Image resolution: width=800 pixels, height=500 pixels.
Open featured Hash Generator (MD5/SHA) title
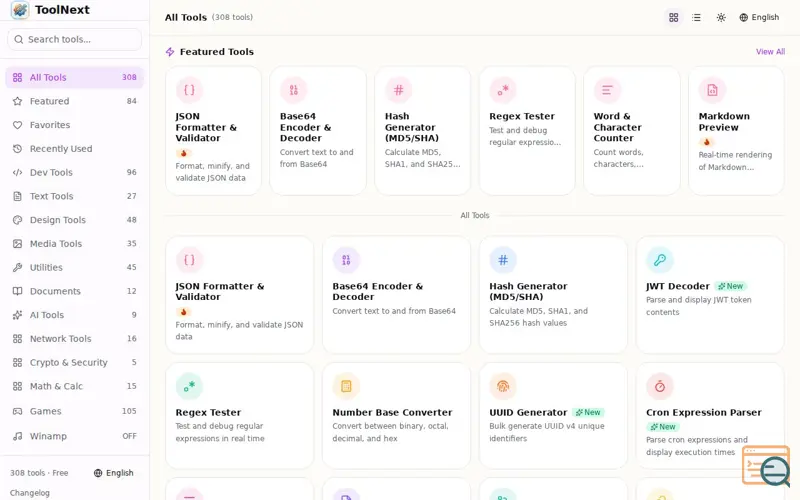(412, 127)
